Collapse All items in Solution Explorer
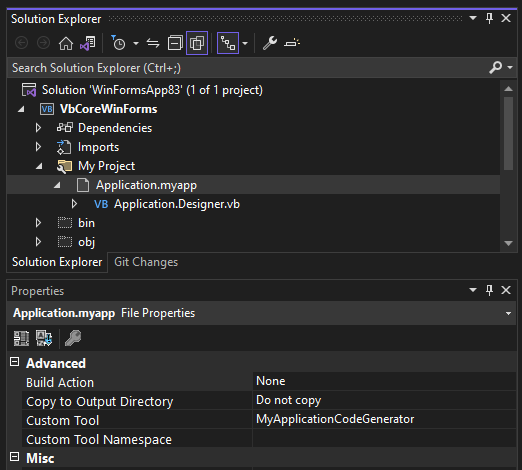 coord(175,43)
